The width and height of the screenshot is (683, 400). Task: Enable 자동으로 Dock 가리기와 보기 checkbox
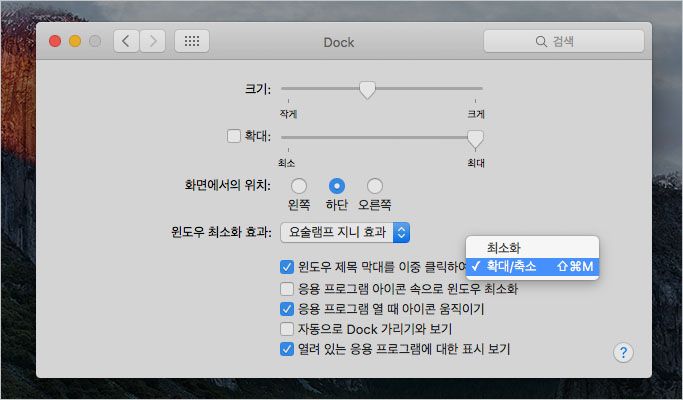[287, 329]
